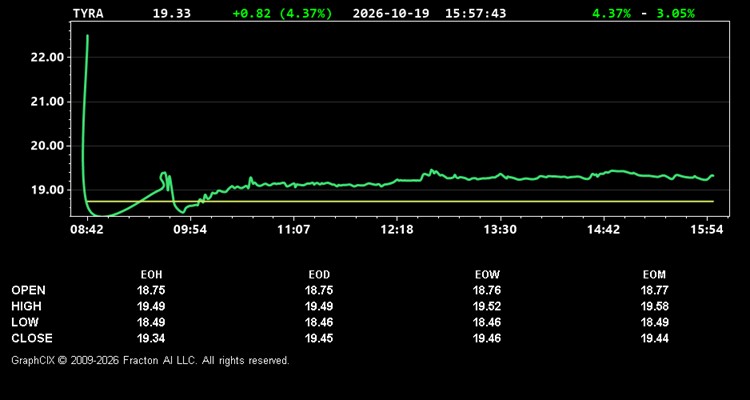Select the 08:42 time axis label
Screen dimensions: 750x400
87,230
